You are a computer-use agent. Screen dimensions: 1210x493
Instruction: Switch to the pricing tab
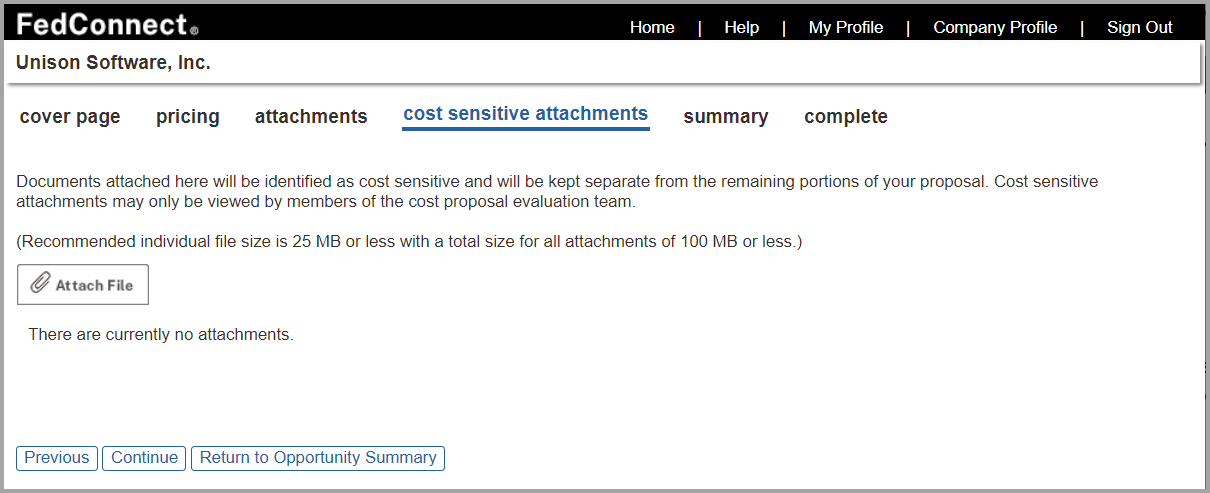click(x=188, y=117)
